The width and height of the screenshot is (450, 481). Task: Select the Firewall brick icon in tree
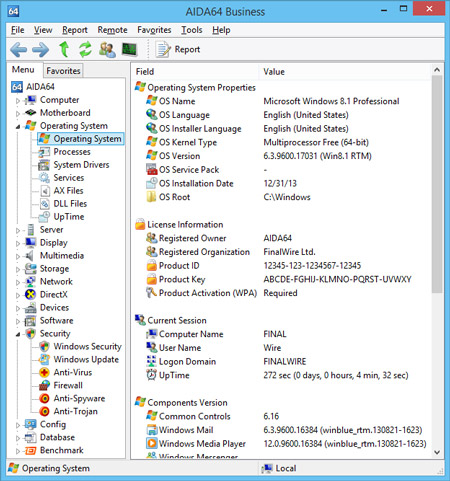coord(44,386)
